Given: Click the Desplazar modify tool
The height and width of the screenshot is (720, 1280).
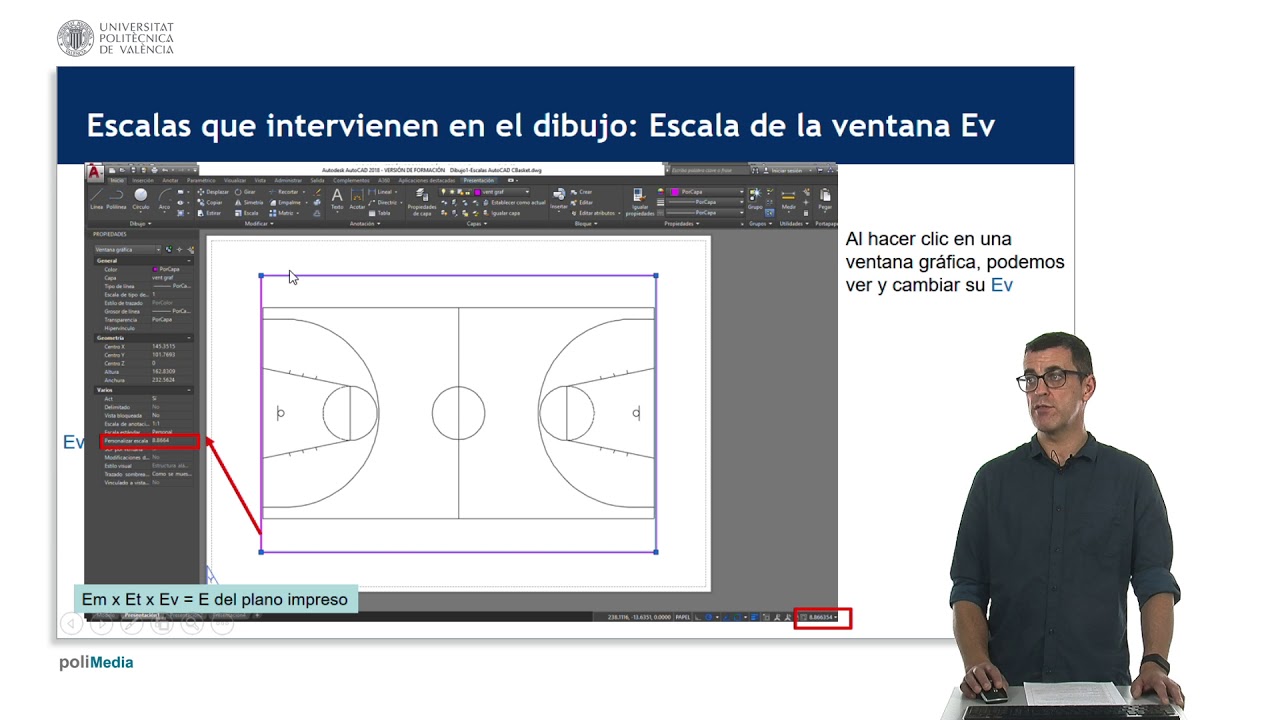Looking at the screenshot, I should [213, 192].
